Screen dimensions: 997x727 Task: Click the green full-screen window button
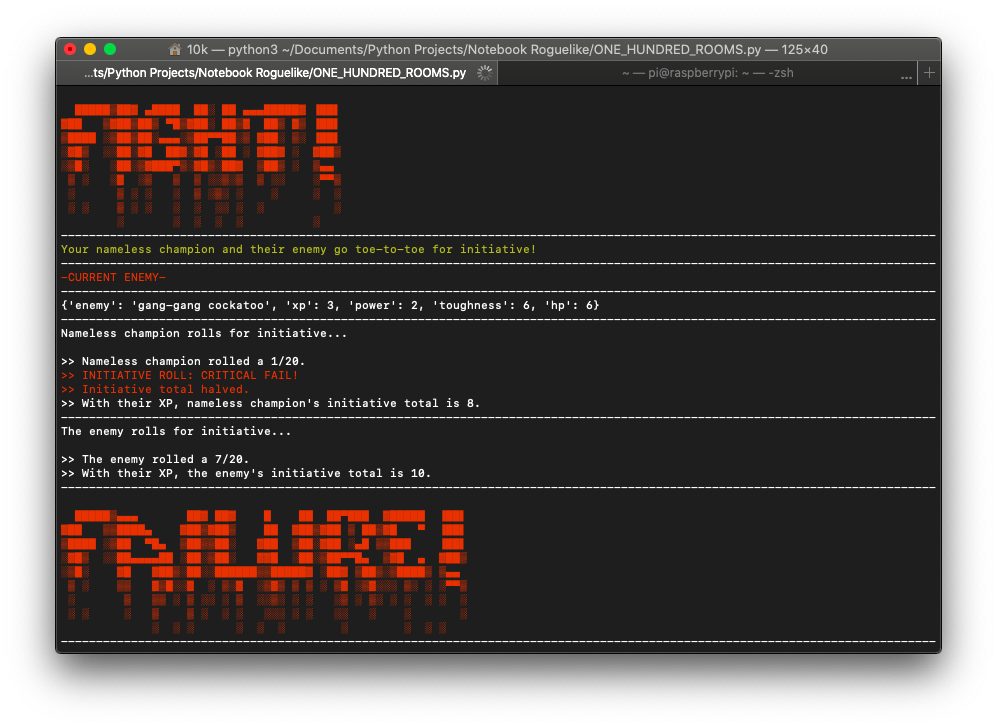click(x=110, y=49)
